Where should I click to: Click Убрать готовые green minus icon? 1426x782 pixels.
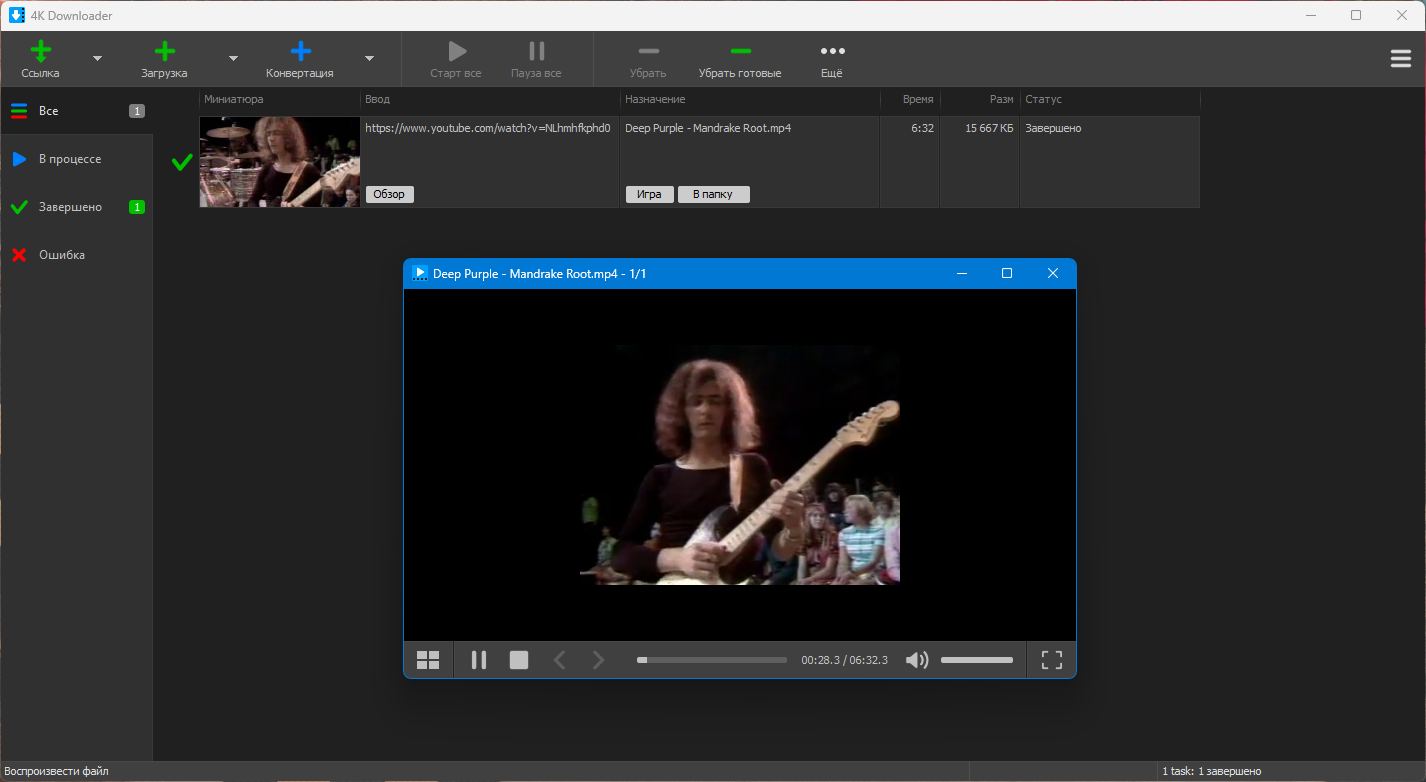(740, 51)
